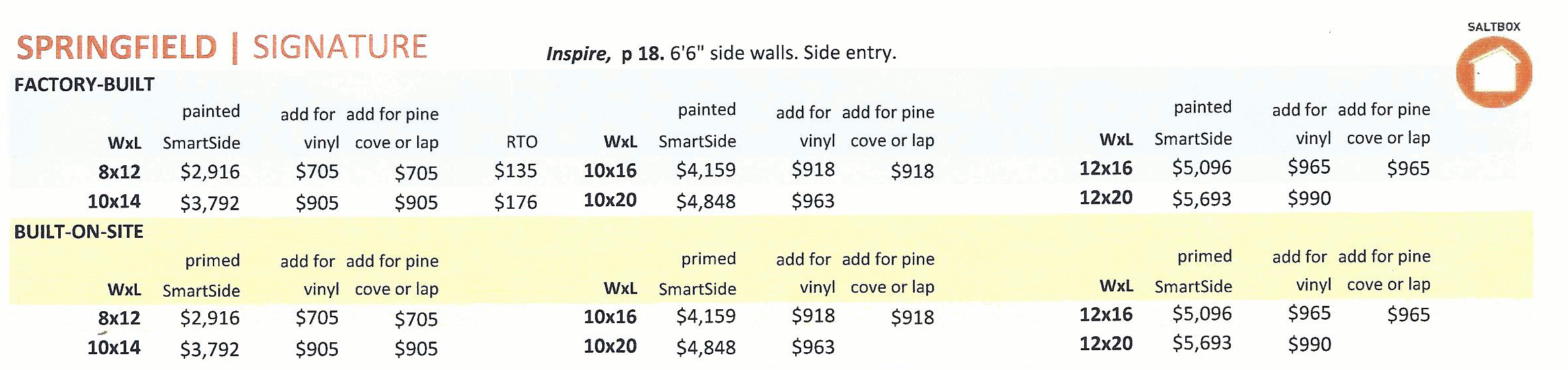Click the orange Saltbox house icon
The width and height of the screenshot is (1568, 370).
[1494, 71]
